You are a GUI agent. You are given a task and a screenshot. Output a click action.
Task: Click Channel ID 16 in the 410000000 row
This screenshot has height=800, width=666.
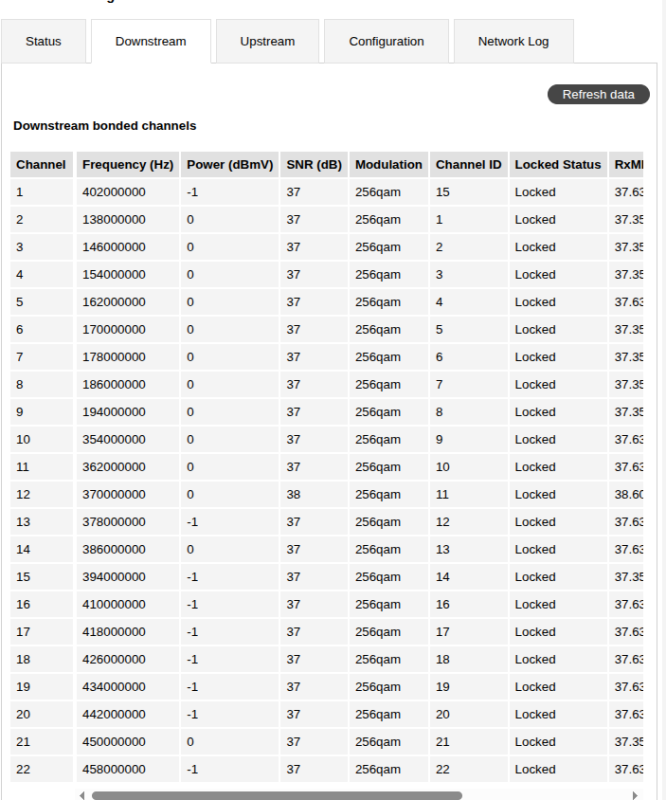click(x=468, y=605)
